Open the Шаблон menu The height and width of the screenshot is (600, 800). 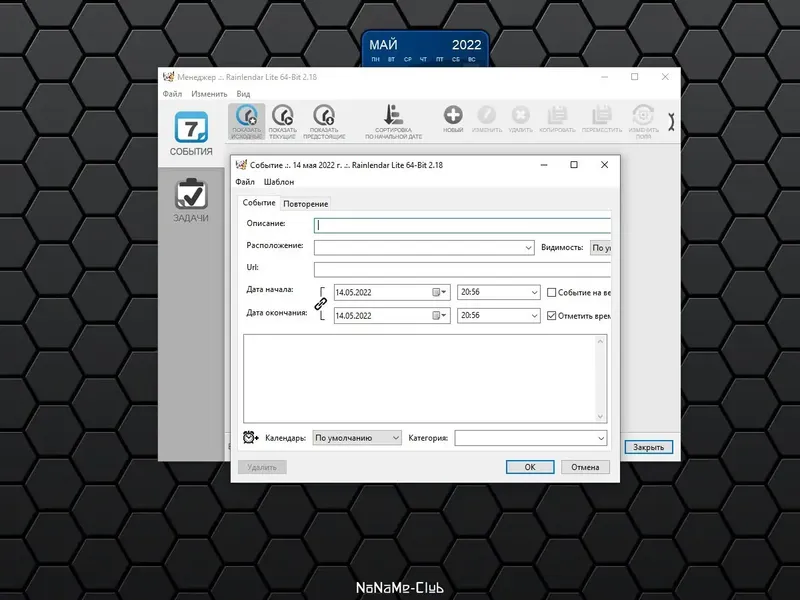click(279, 182)
